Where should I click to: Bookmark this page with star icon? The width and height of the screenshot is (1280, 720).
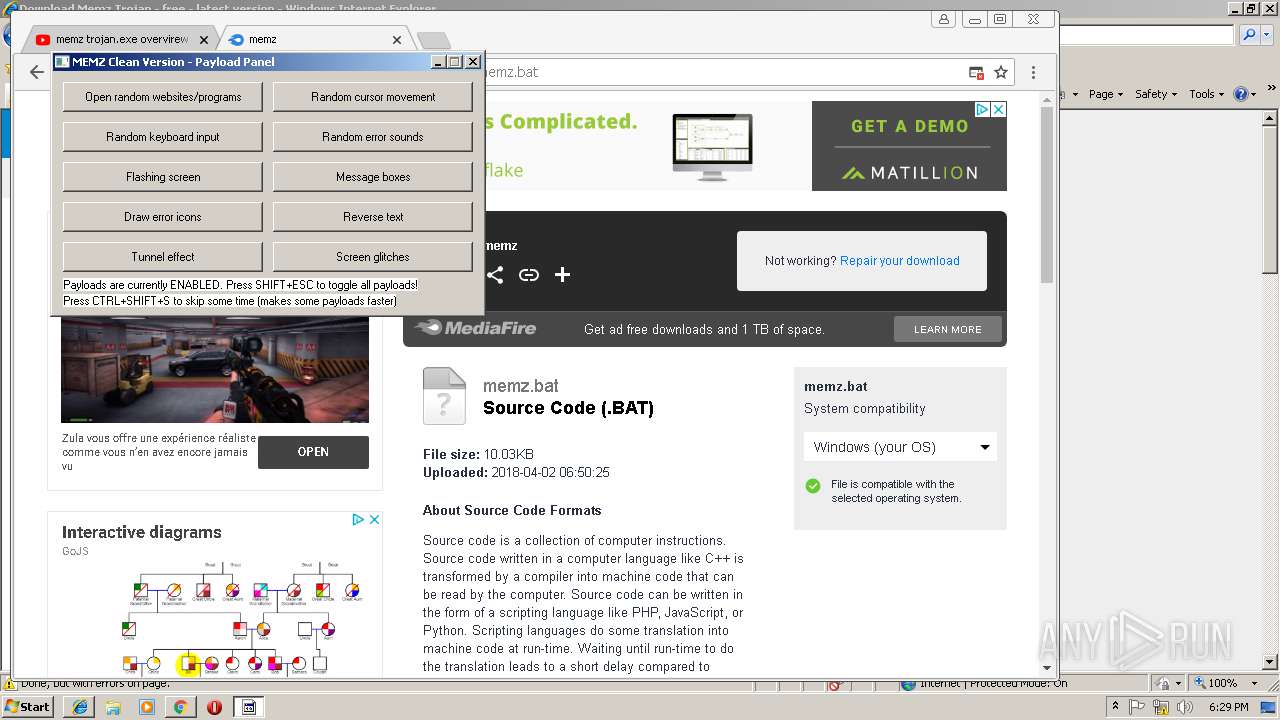(1001, 73)
